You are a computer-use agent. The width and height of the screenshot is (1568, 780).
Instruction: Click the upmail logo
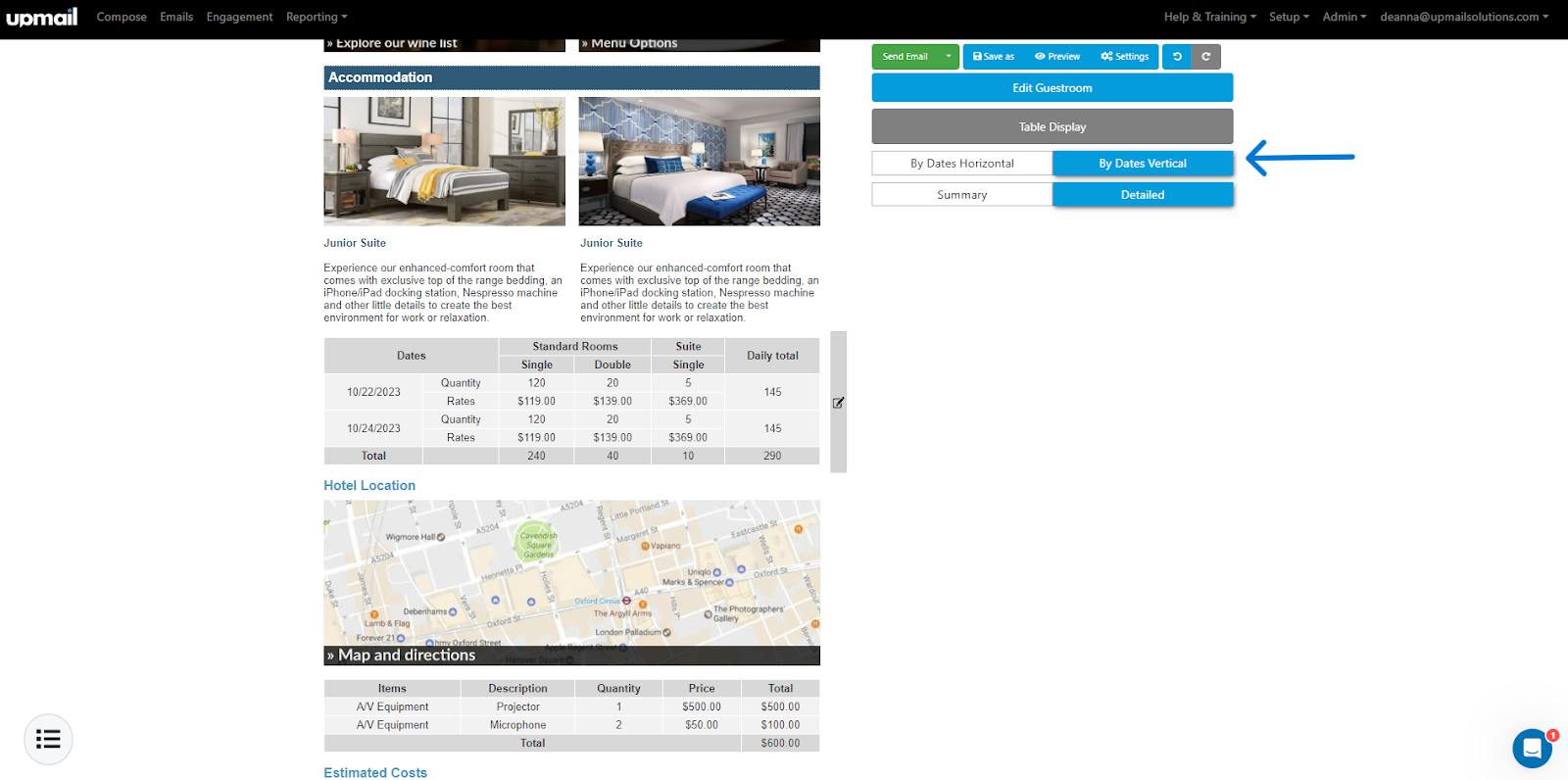click(42, 17)
